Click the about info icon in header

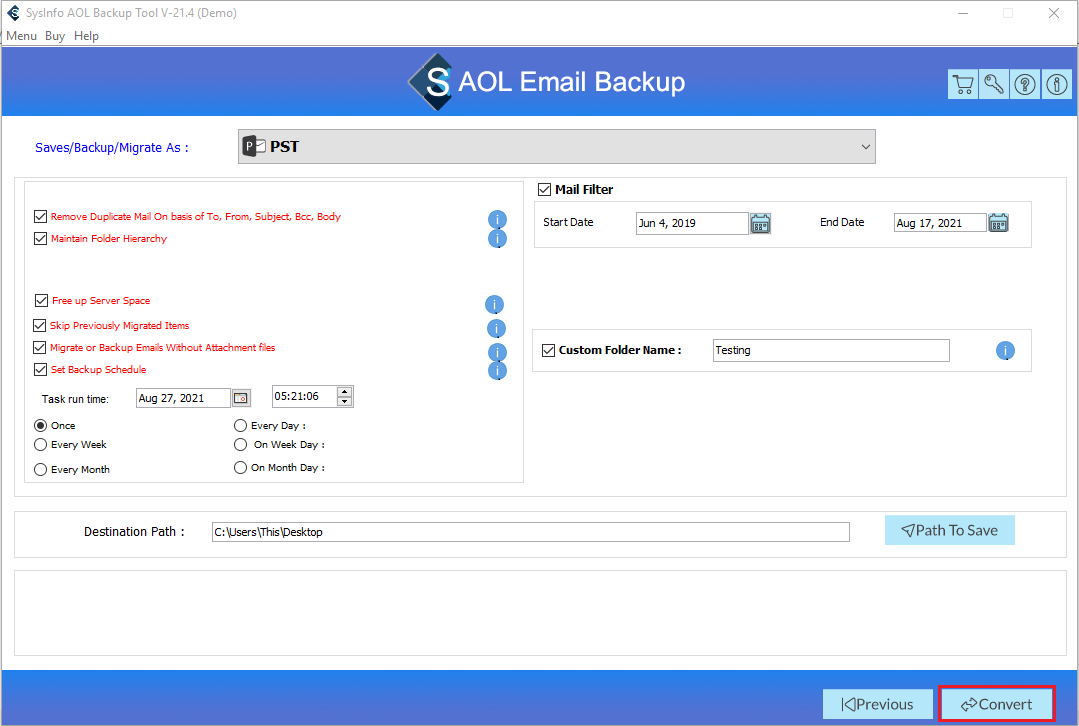(x=1056, y=85)
